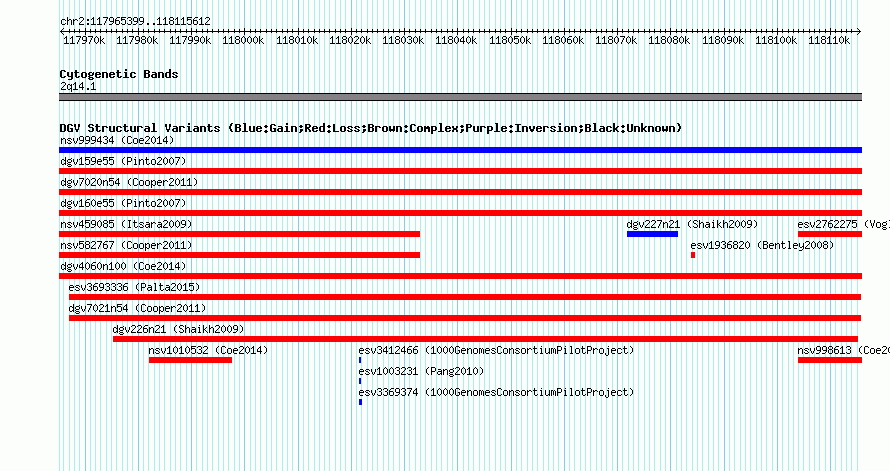890x471 pixels.
Task: Click the 117990k ruler position
Action: pos(190,40)
